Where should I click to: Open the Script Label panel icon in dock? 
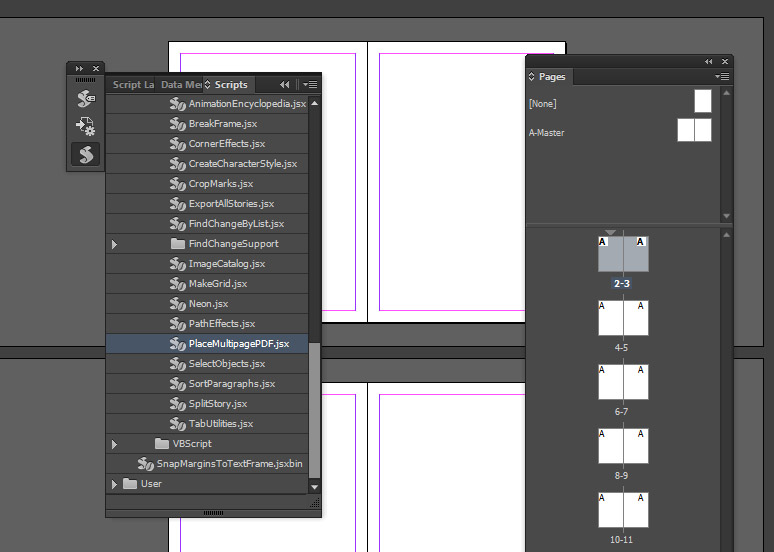[85, 99]
